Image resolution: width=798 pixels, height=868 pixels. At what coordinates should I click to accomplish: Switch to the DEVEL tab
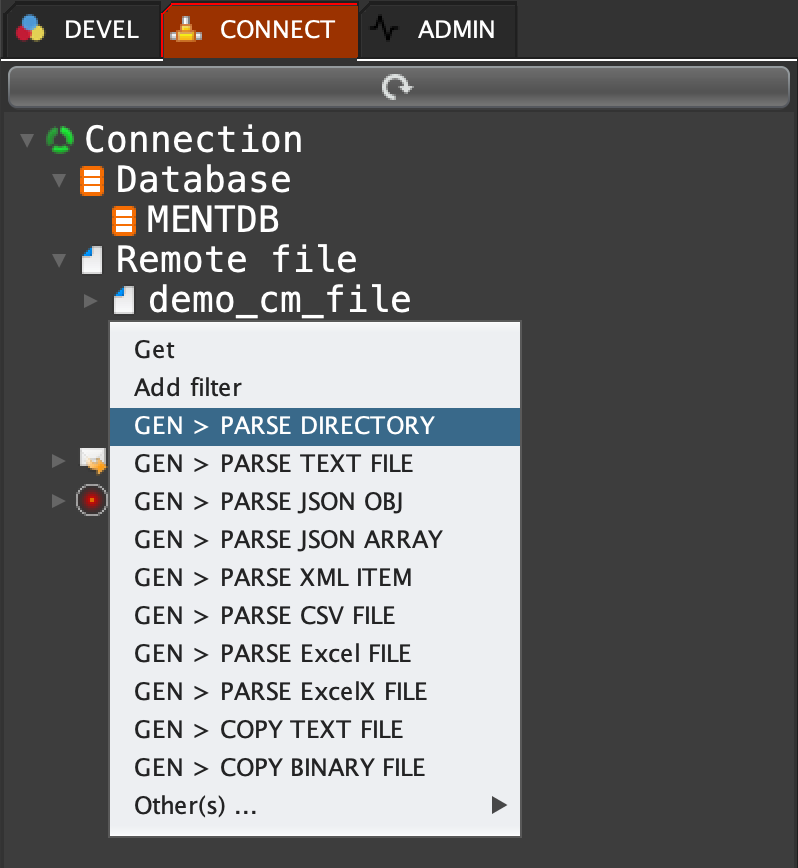click(x=82, y=30)
